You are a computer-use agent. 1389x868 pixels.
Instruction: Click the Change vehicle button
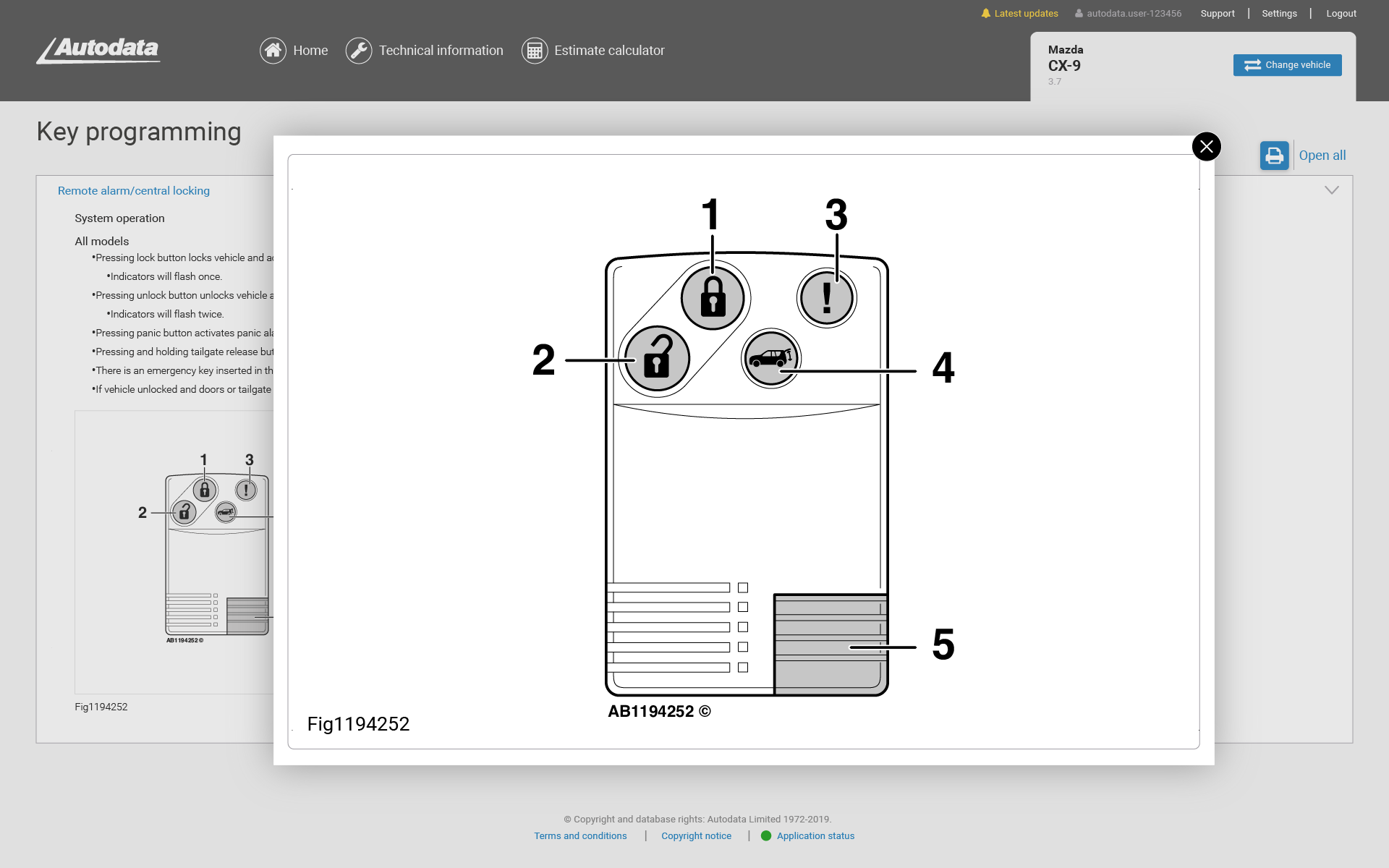pos(1287,65)
